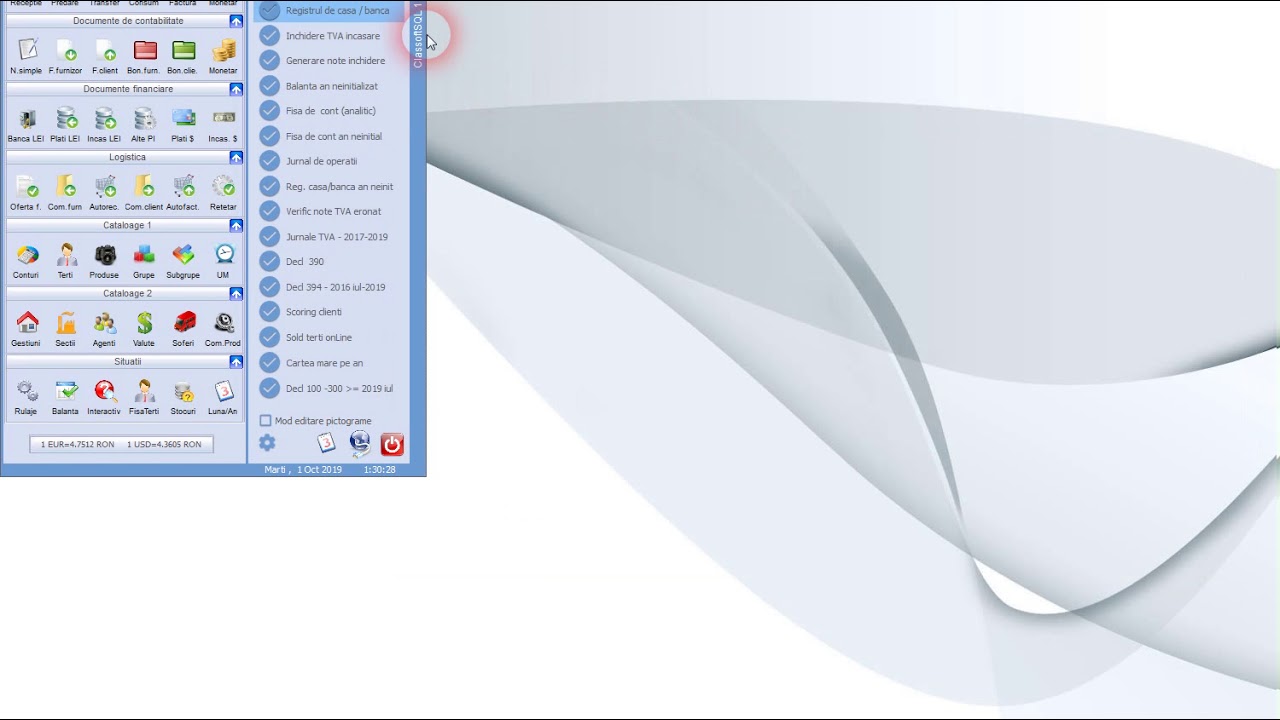This screenshot has width=1280, height=720.
Task: Open the Balanta report icon
Action: point(66,390)
